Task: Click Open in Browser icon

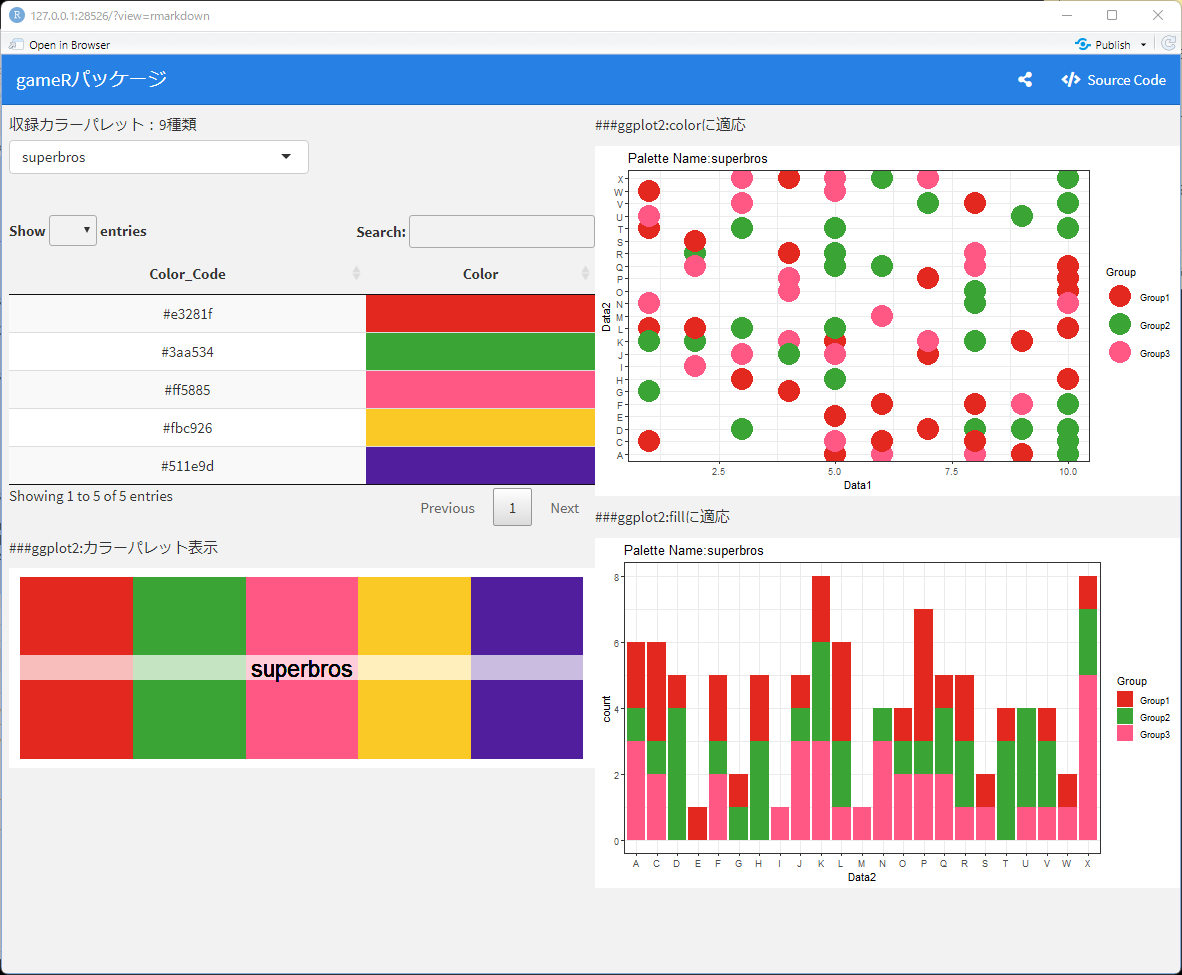Action: (16, 44)
